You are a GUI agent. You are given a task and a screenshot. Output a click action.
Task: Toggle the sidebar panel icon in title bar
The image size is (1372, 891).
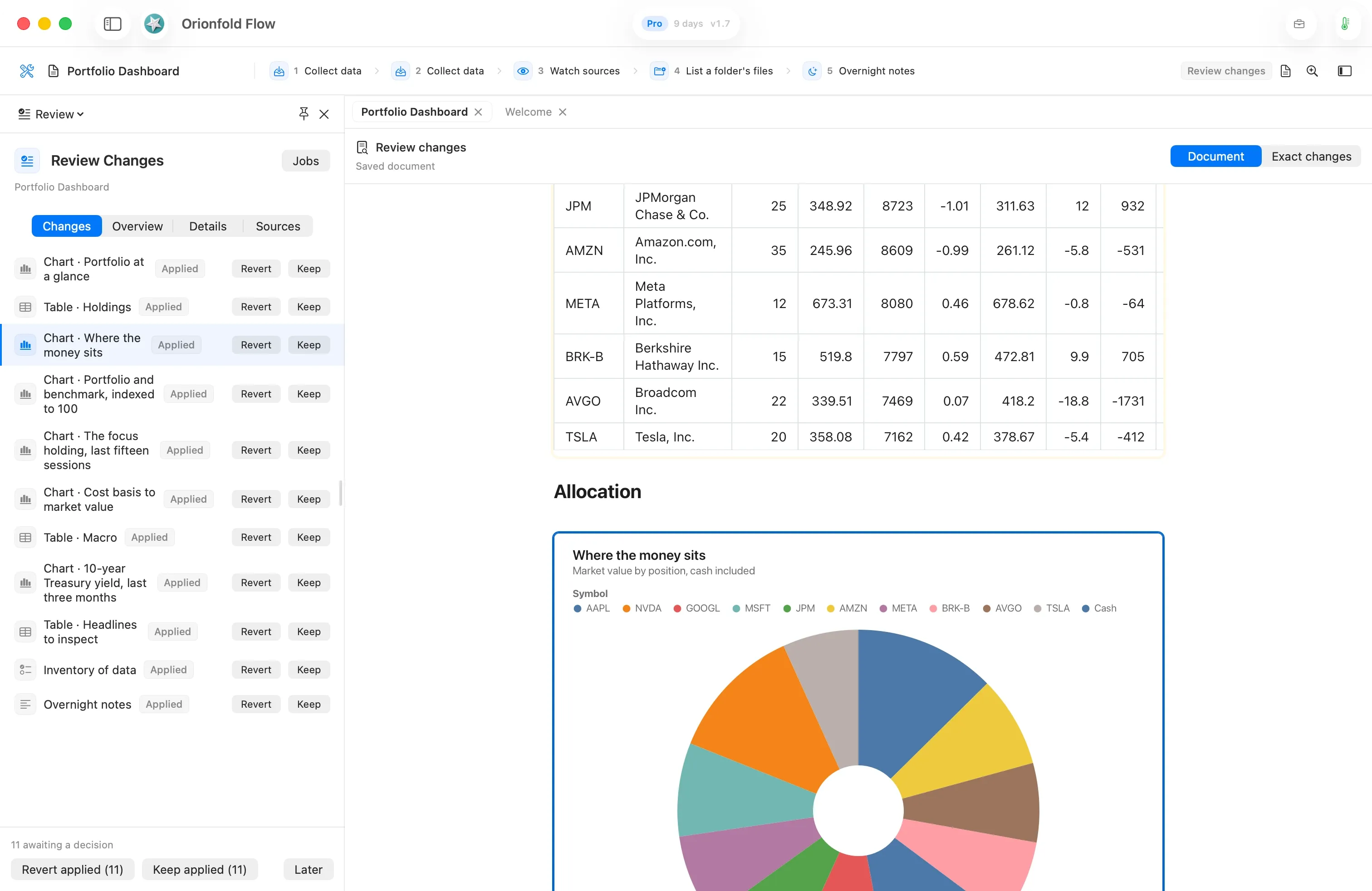pyautogui.click(x=113, y=24)
